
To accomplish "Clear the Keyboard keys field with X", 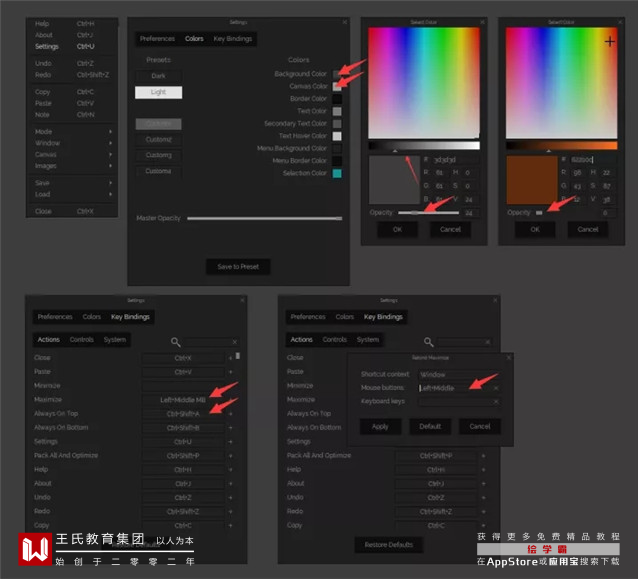I will tap(496, 402).
